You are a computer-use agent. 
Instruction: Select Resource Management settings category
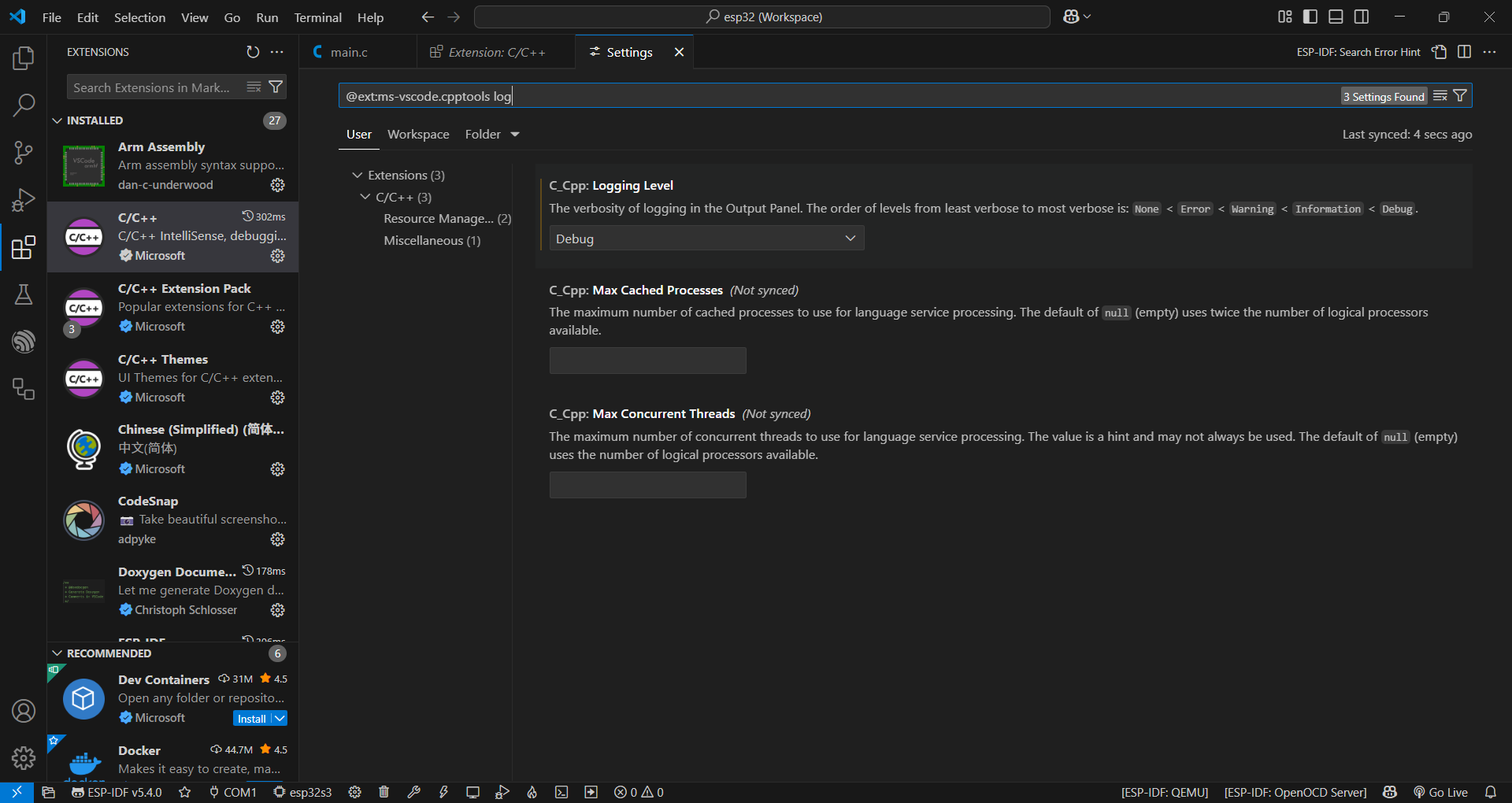[447, 219]
